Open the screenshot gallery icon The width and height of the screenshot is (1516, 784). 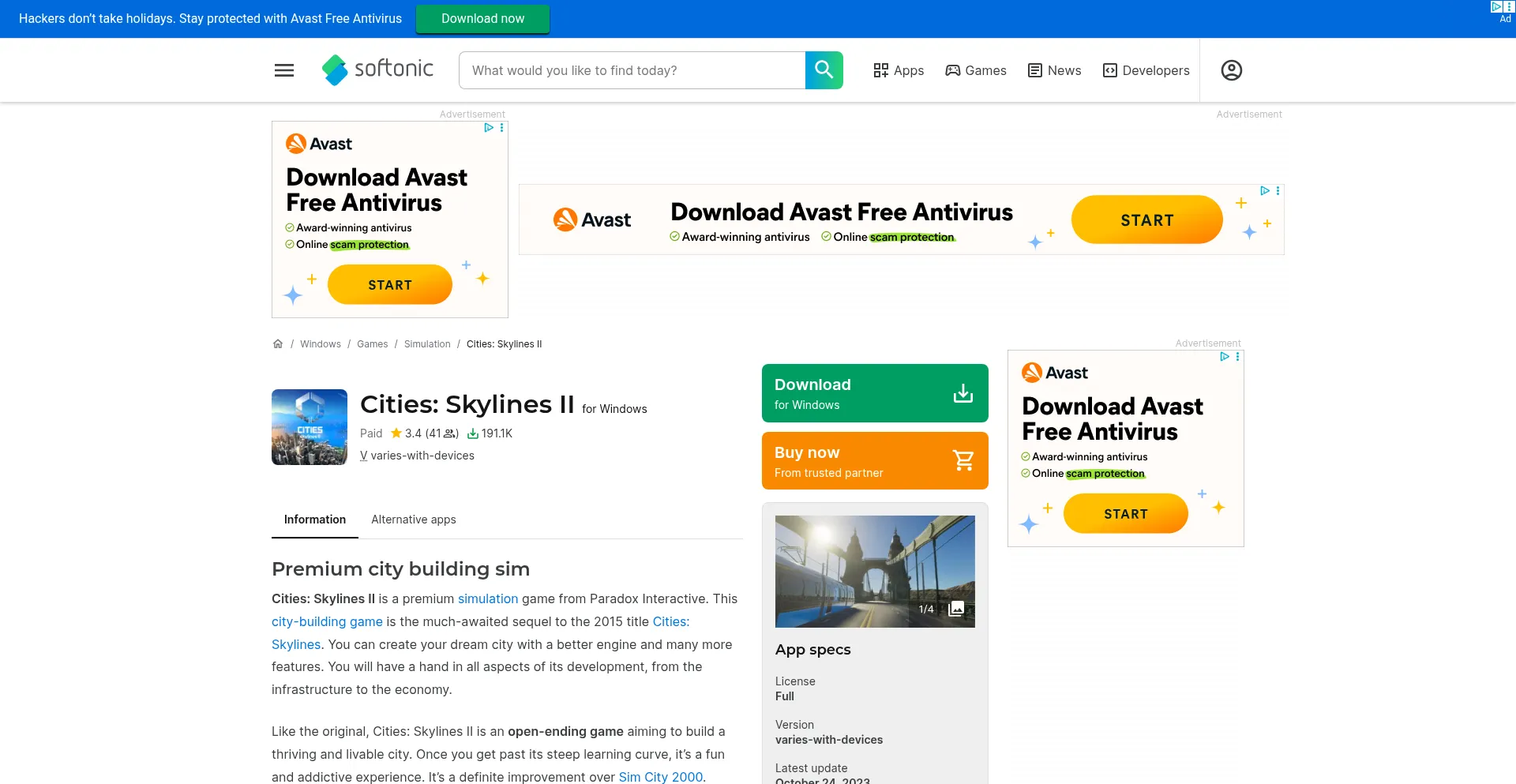pos(956,609)
